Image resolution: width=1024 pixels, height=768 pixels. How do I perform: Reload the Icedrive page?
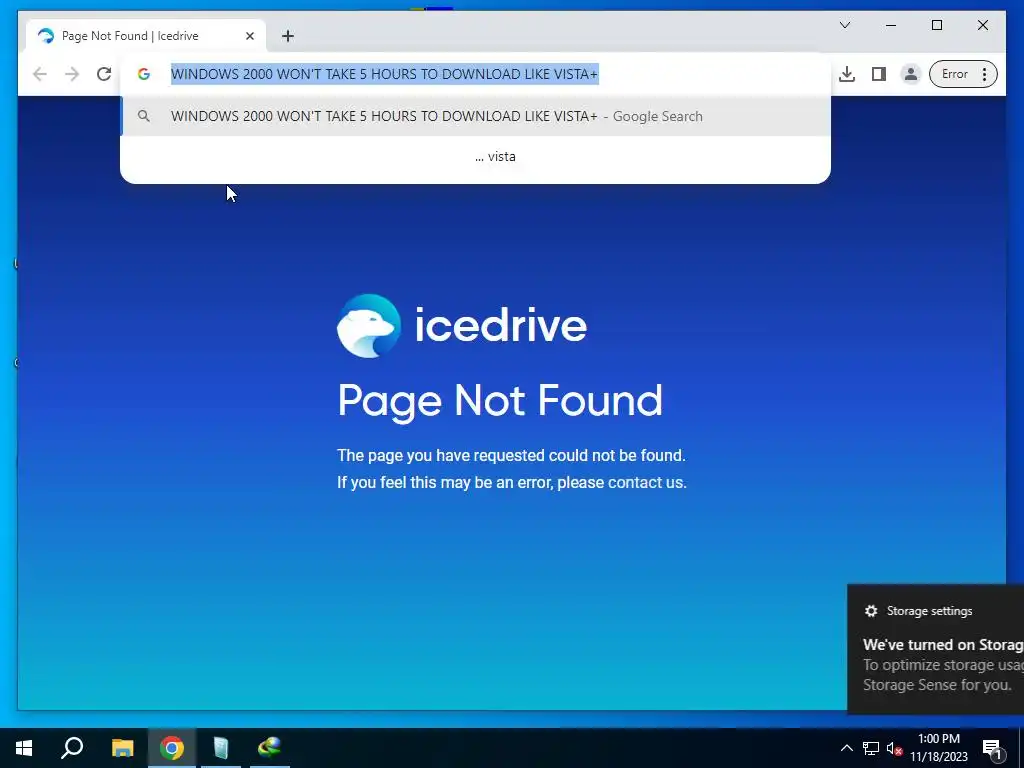click(x=104, y=74)
